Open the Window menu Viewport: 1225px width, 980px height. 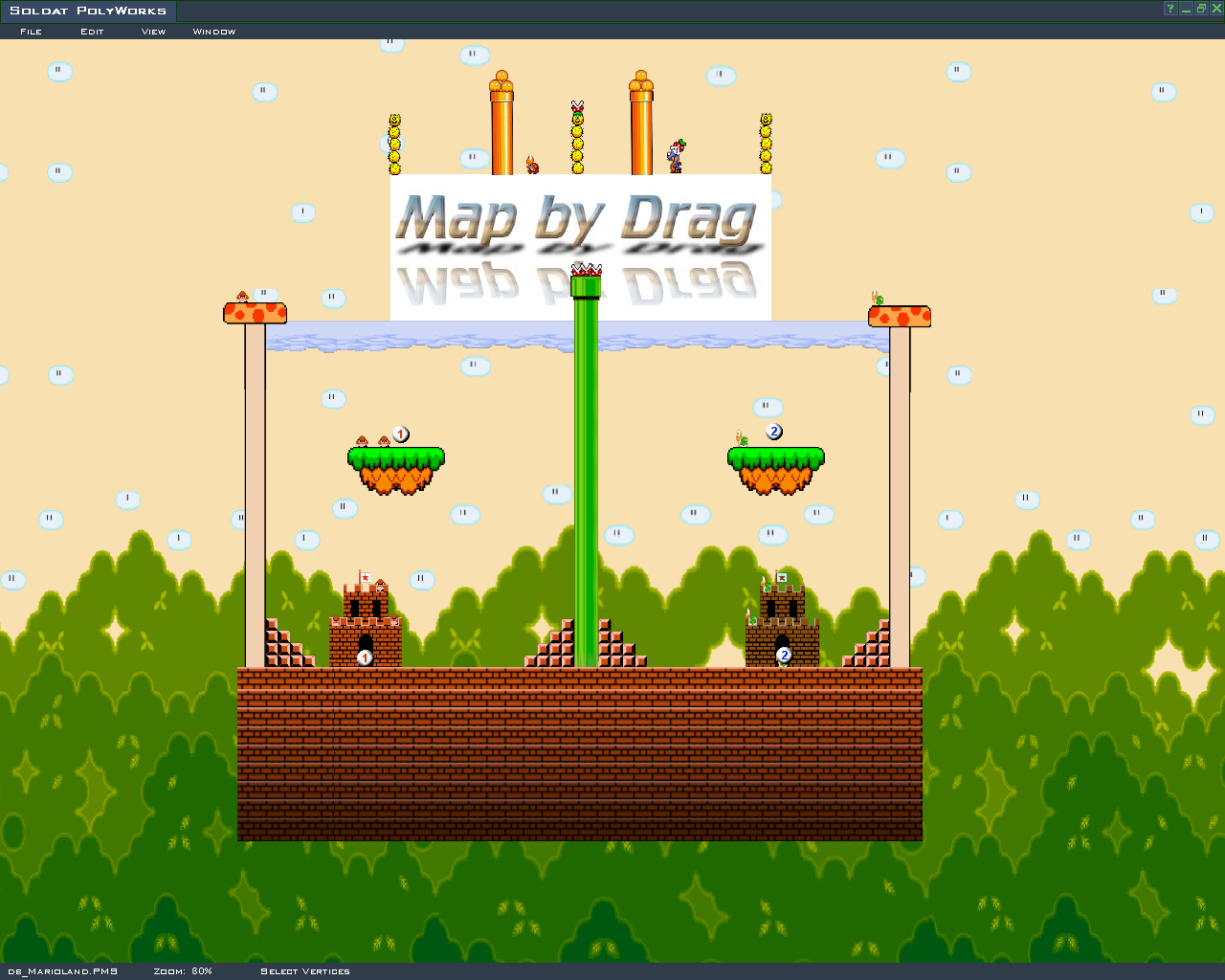tap(214, 32)
